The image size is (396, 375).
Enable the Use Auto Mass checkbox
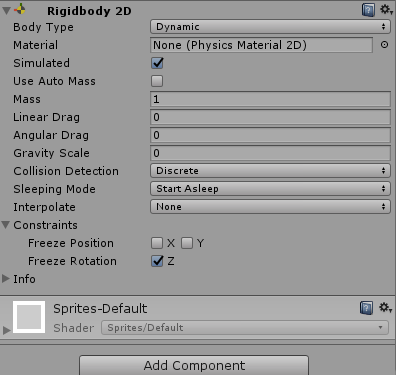pyautogui.click(x=157, y=81)
